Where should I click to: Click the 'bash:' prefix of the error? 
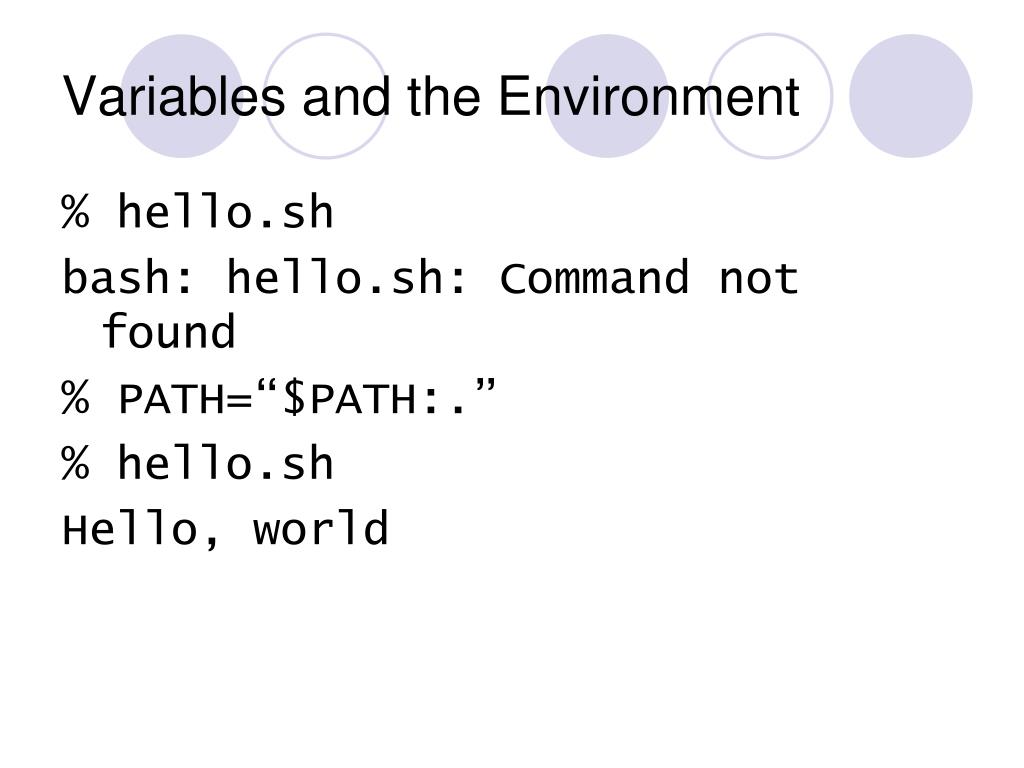(128, 277)
